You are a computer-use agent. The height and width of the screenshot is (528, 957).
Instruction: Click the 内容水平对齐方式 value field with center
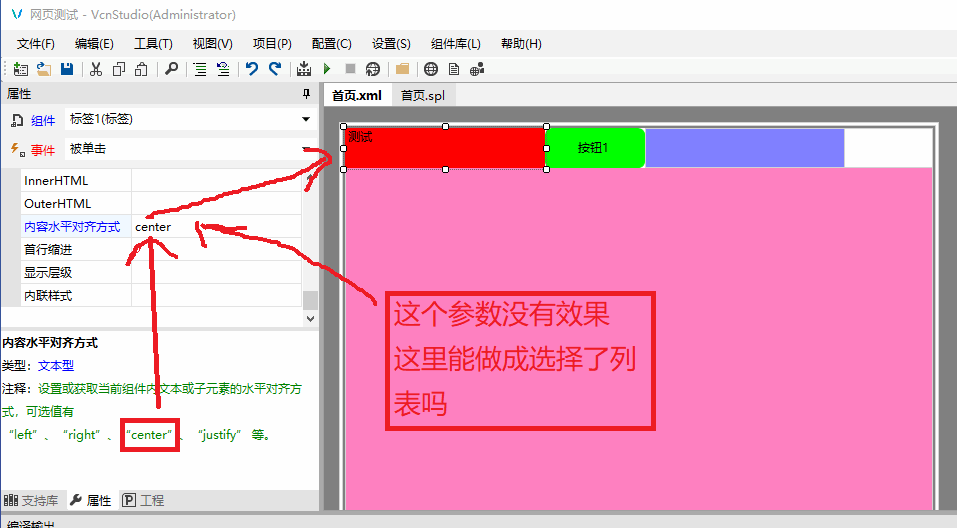[x=215, y=227]
